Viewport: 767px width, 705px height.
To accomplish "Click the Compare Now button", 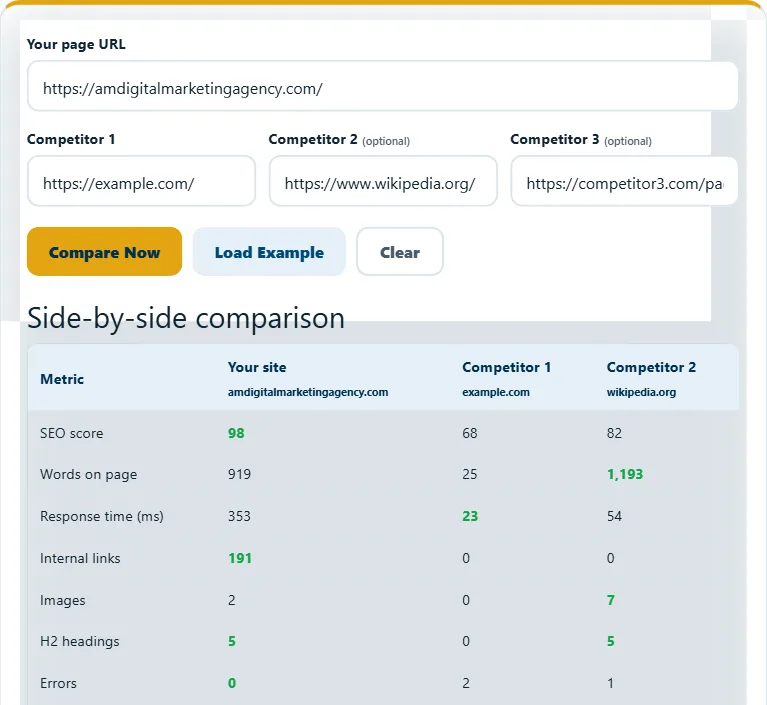I will 104,251.
